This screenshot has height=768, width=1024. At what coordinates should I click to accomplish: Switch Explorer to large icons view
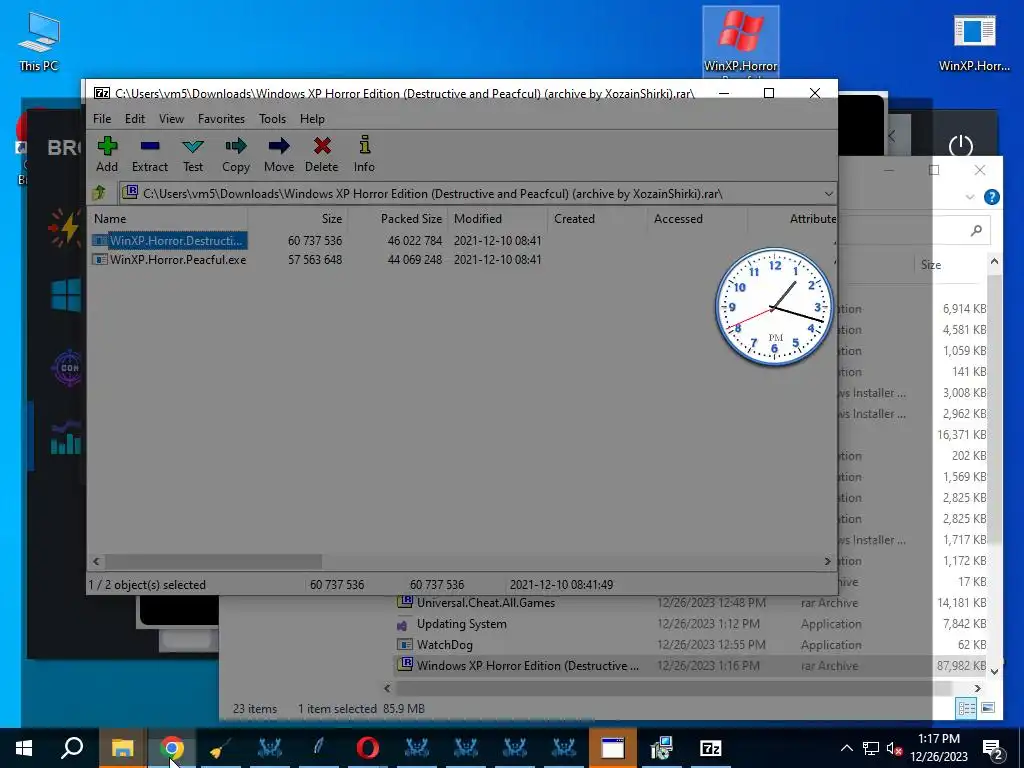[x=988, y=709]
